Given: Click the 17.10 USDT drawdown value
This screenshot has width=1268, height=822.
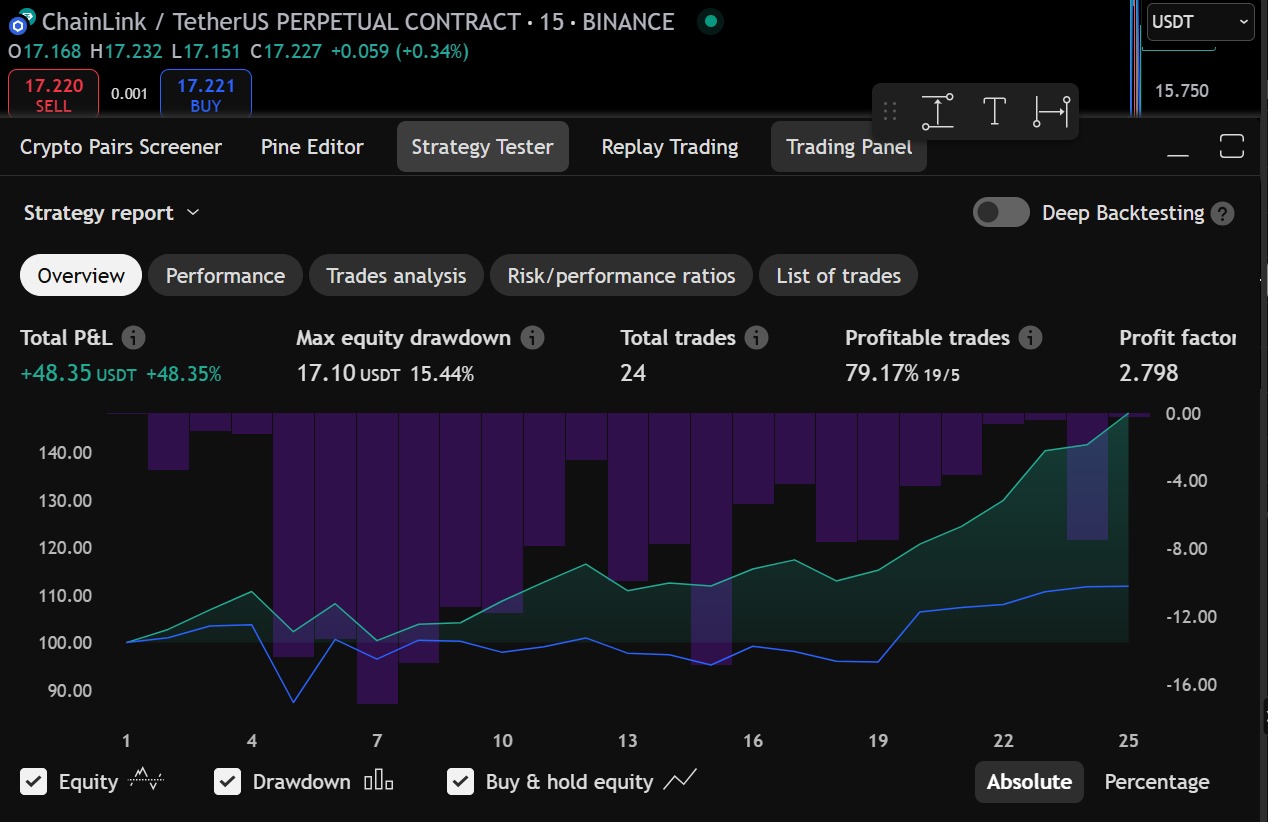Looking at the screenshot, I should click(x=348, y=373).
